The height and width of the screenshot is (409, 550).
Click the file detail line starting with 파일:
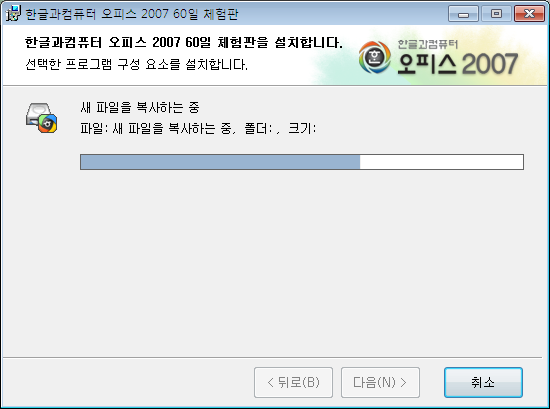coord(198,128)
